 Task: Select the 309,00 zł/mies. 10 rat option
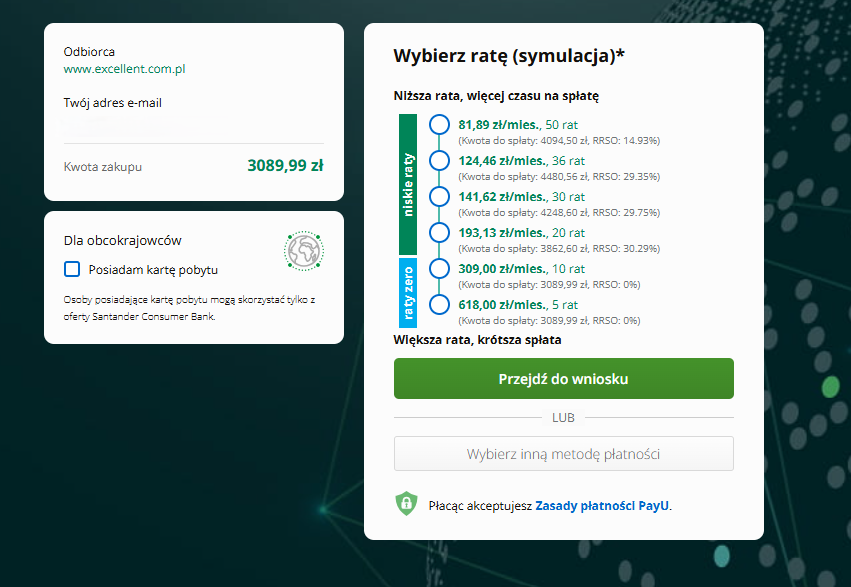coord(438,268)
